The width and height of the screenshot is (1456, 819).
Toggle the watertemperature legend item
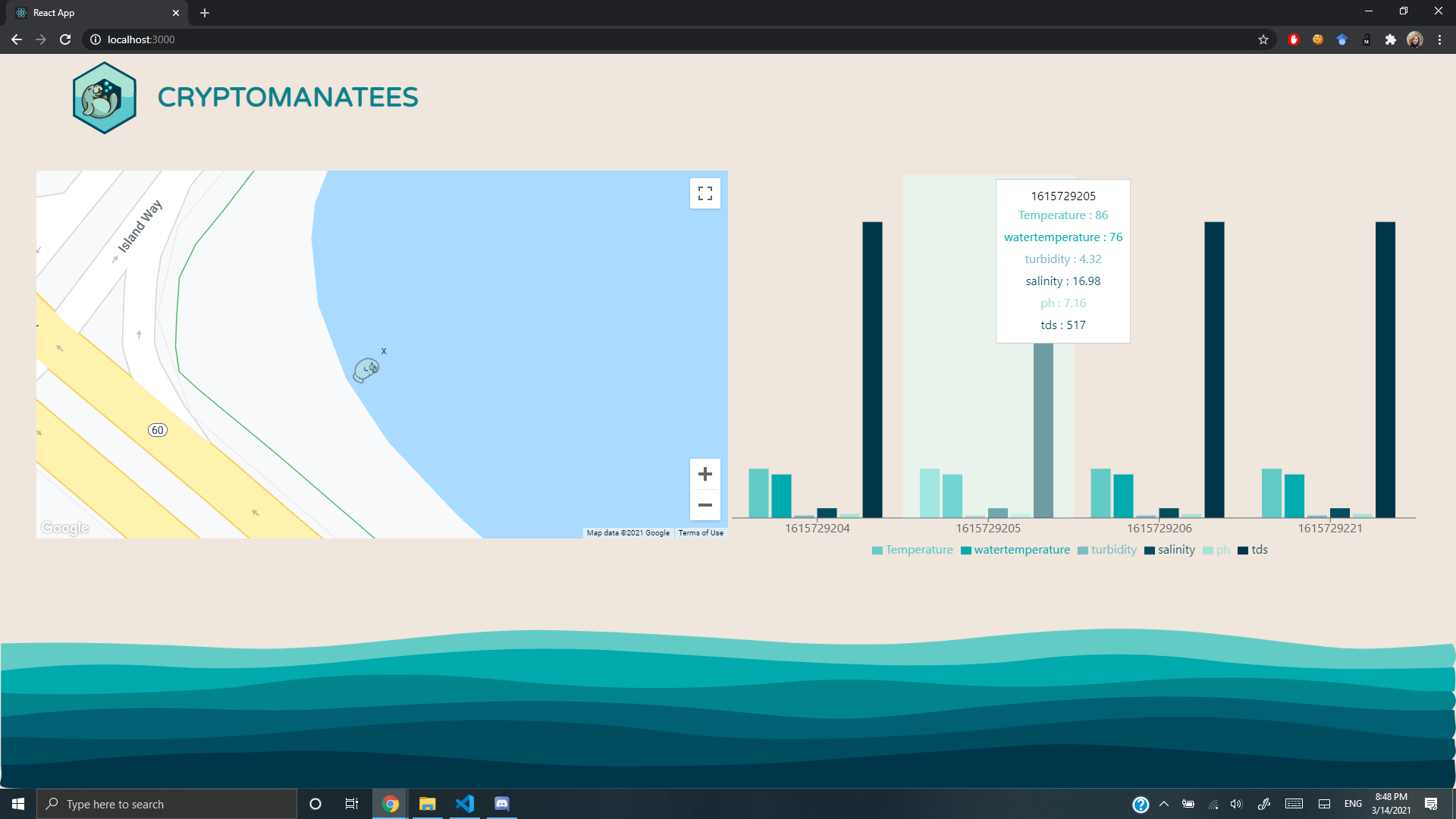tap(1021, 550)
